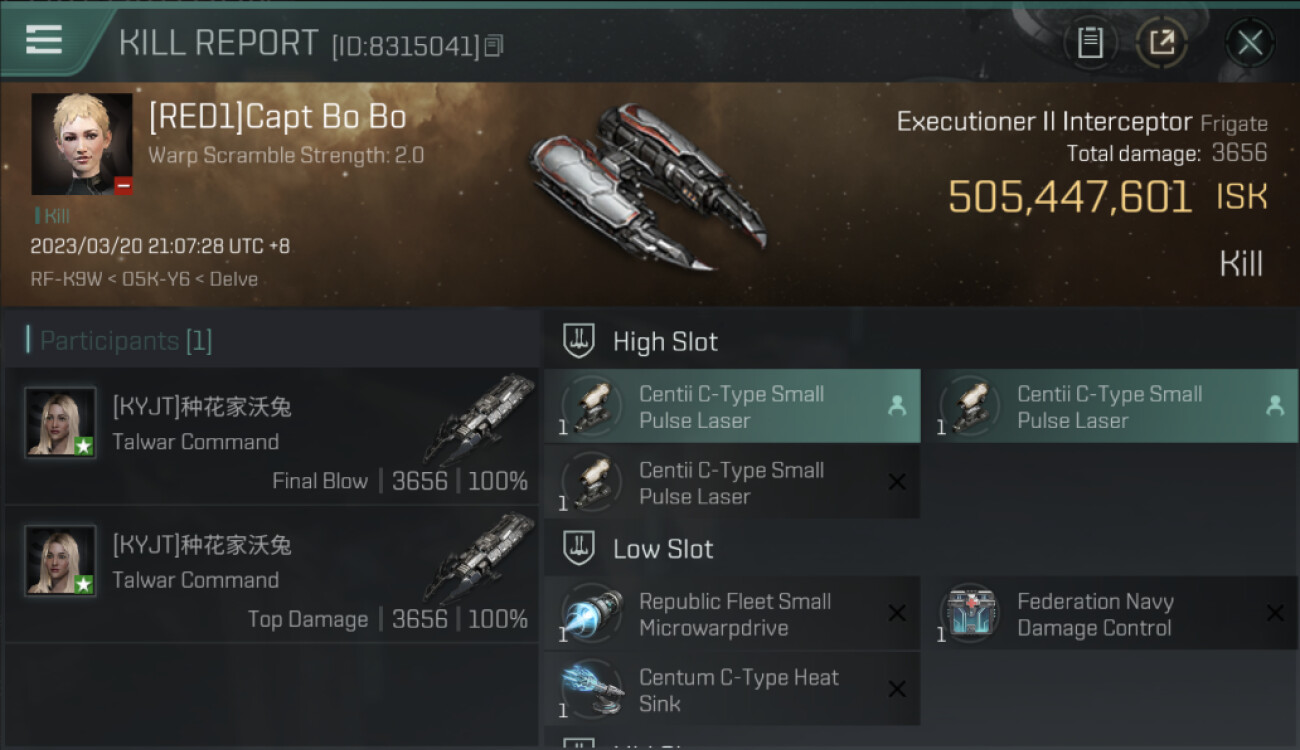Close the kill report window

point(1250,43)
